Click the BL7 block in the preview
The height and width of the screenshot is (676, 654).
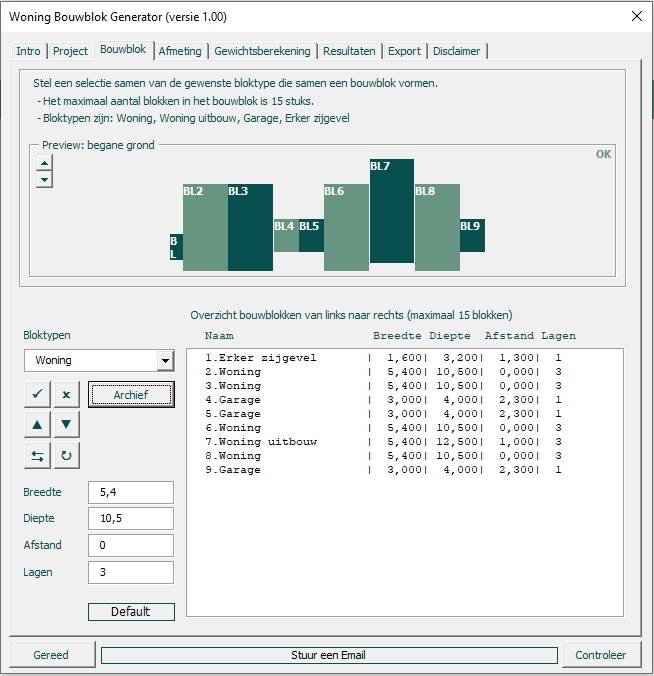click(x=392, y=211)
